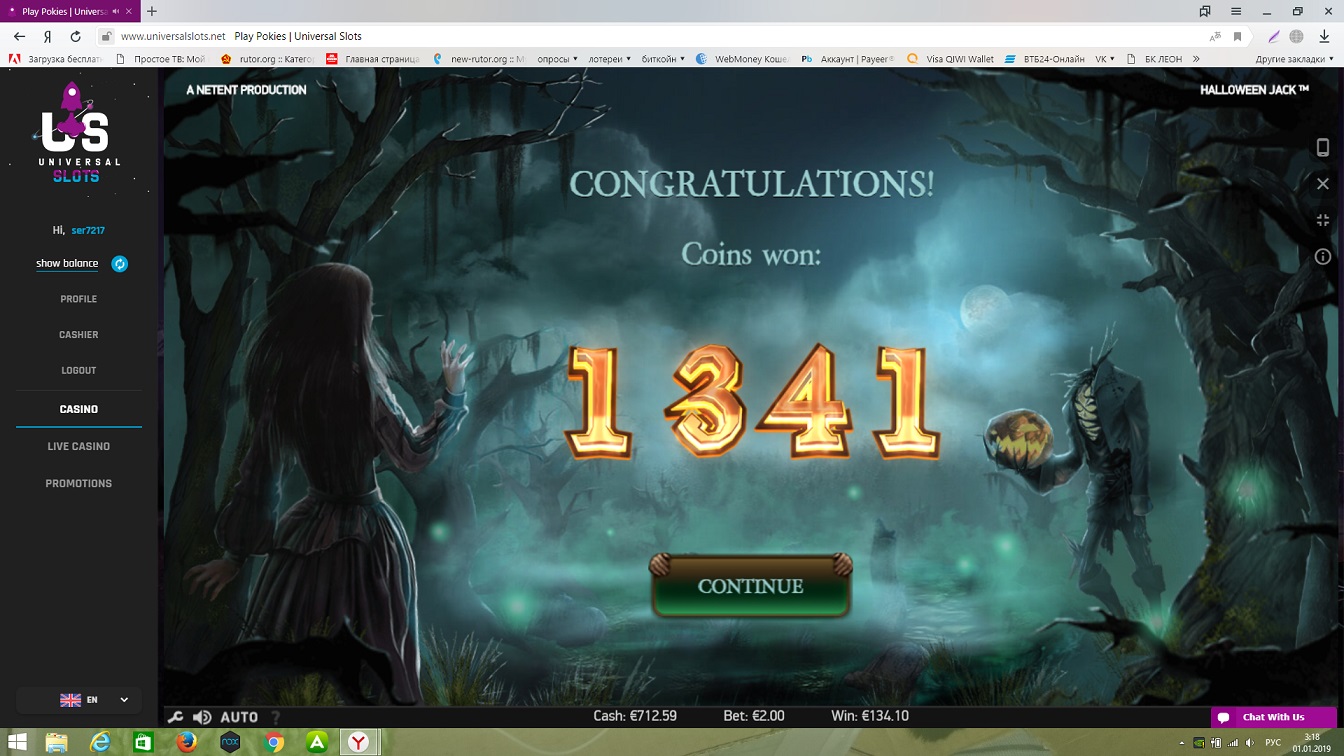Image resolution: width=1344 pixels, height=756 pixels.
Task: Click the Universal Slots rocket logo
Action: pyautogui.click(x=78, y=132)
